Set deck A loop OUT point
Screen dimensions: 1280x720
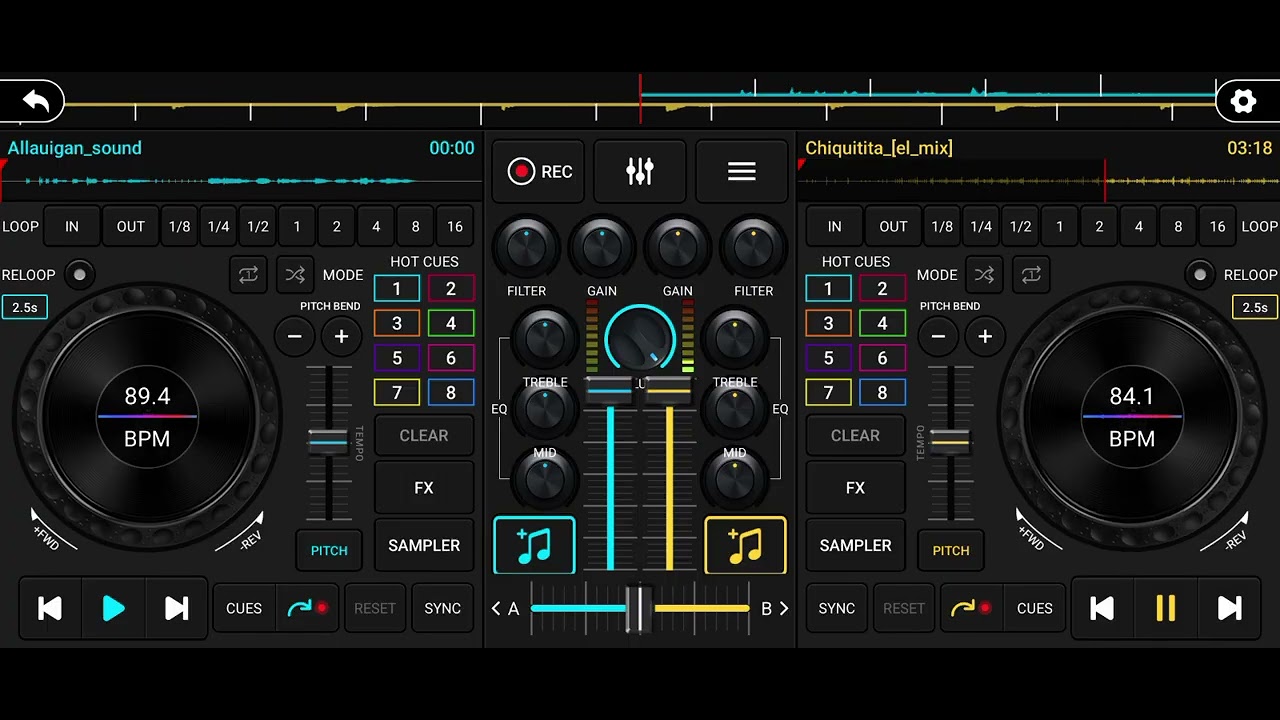coord(131,227)
